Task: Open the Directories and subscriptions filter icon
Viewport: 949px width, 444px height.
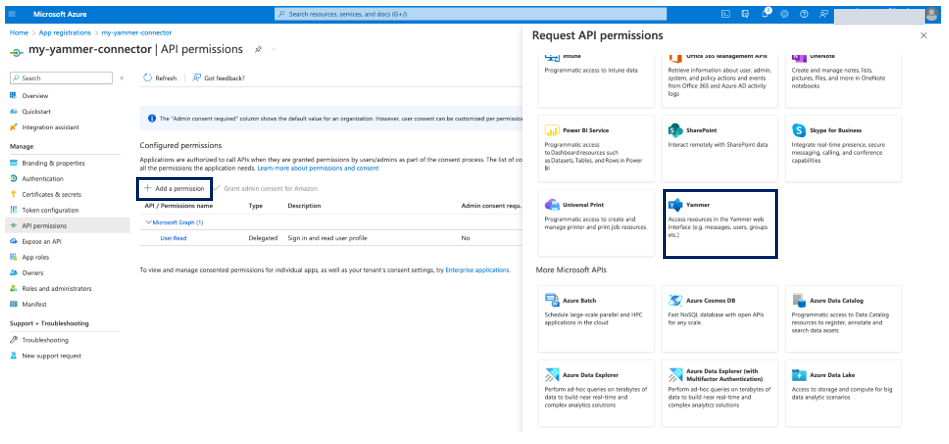Action: tap(745, 14)
